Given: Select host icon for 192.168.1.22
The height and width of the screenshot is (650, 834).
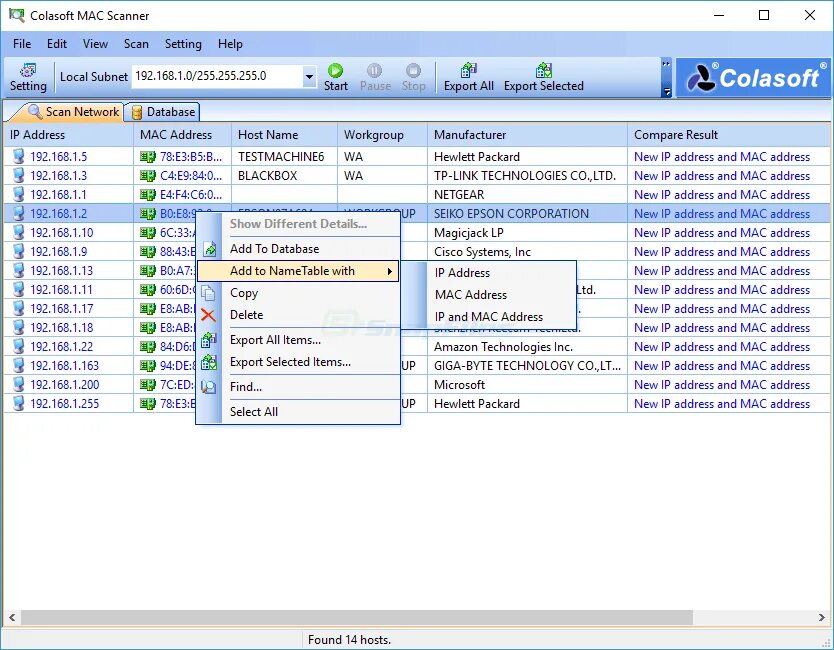Looking at the screenshot, I should point(19,346).
